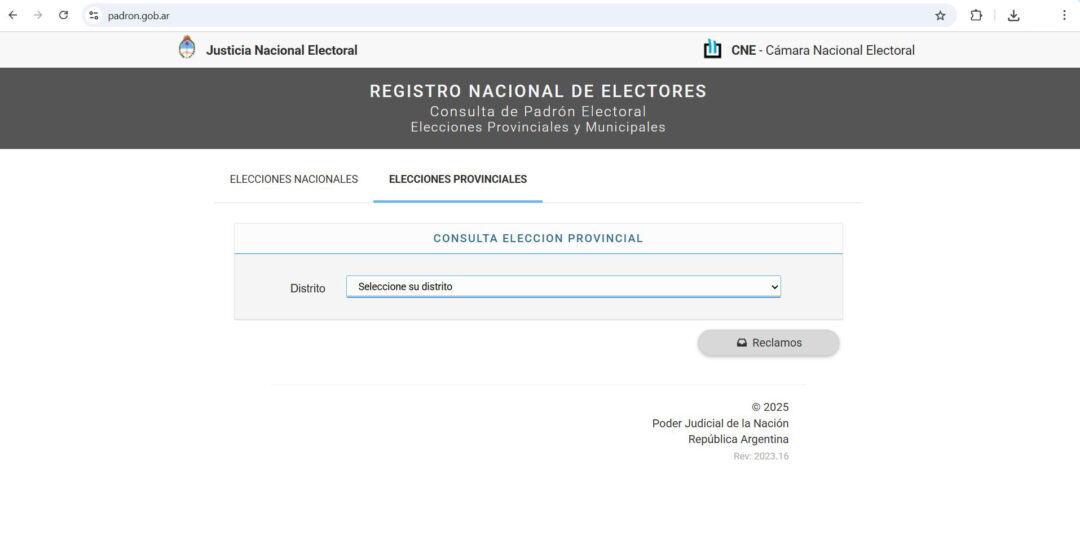Viewport: 1080px width, 552px height.
Task: Click the browser forward arrow
Action: 38,15
